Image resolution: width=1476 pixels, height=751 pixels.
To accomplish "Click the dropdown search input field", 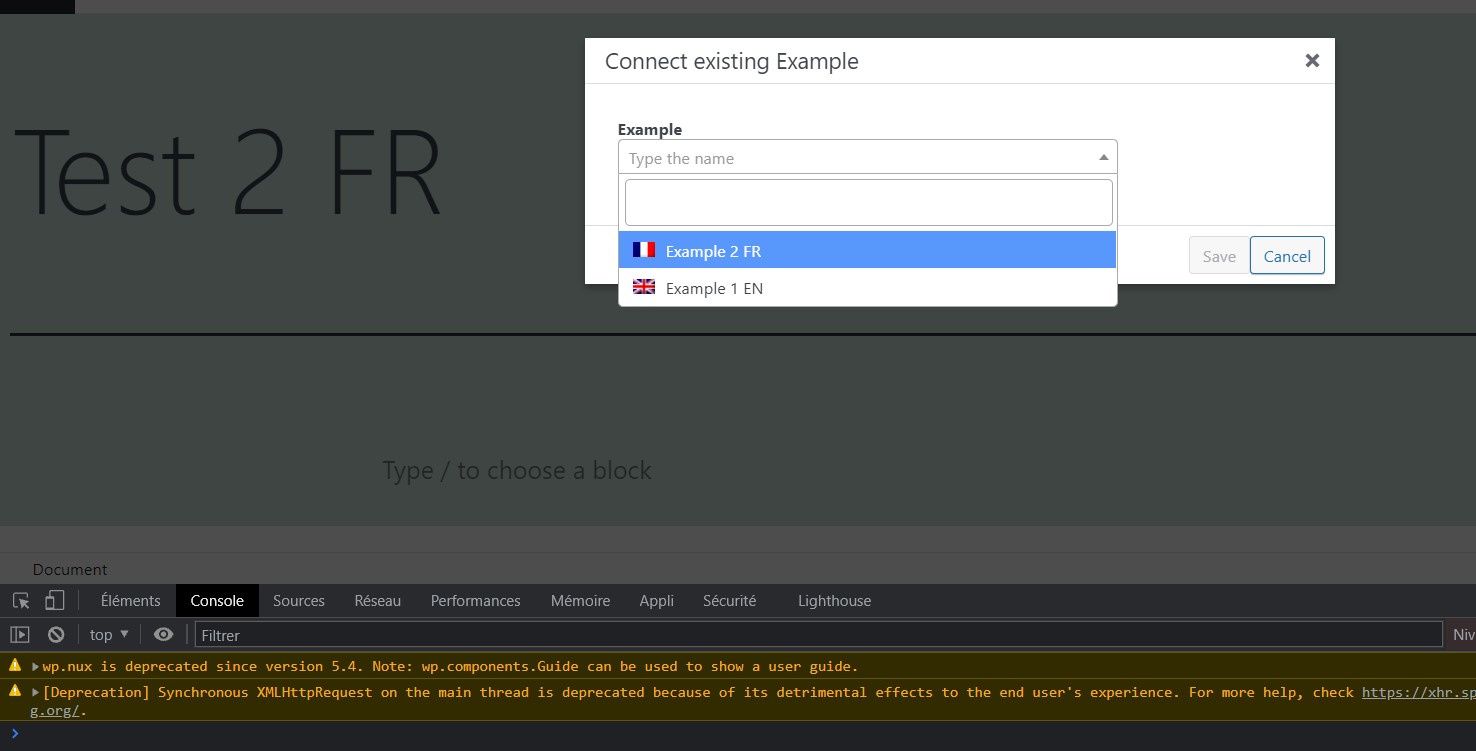I will tap(868, 203).
